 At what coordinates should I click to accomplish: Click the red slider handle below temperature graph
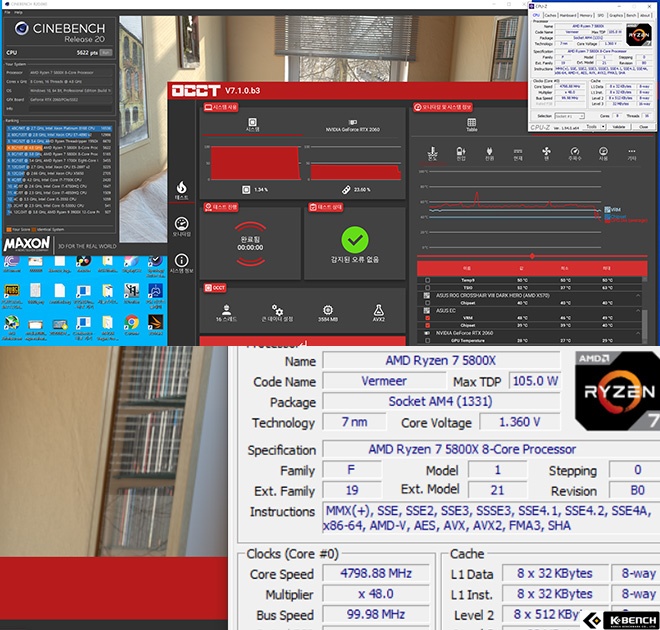532,256
